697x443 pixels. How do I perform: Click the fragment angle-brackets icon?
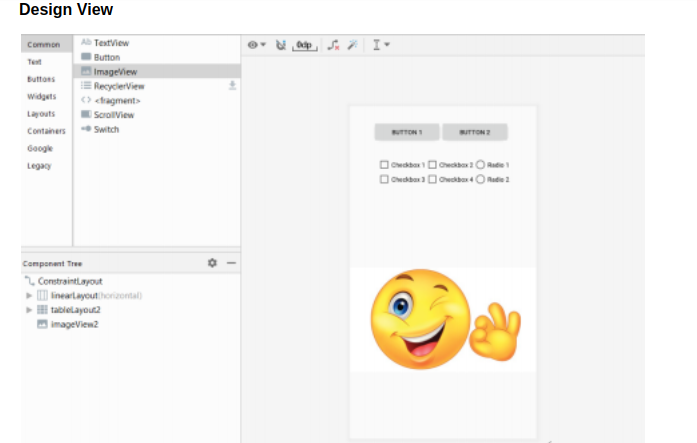(86, 100)
